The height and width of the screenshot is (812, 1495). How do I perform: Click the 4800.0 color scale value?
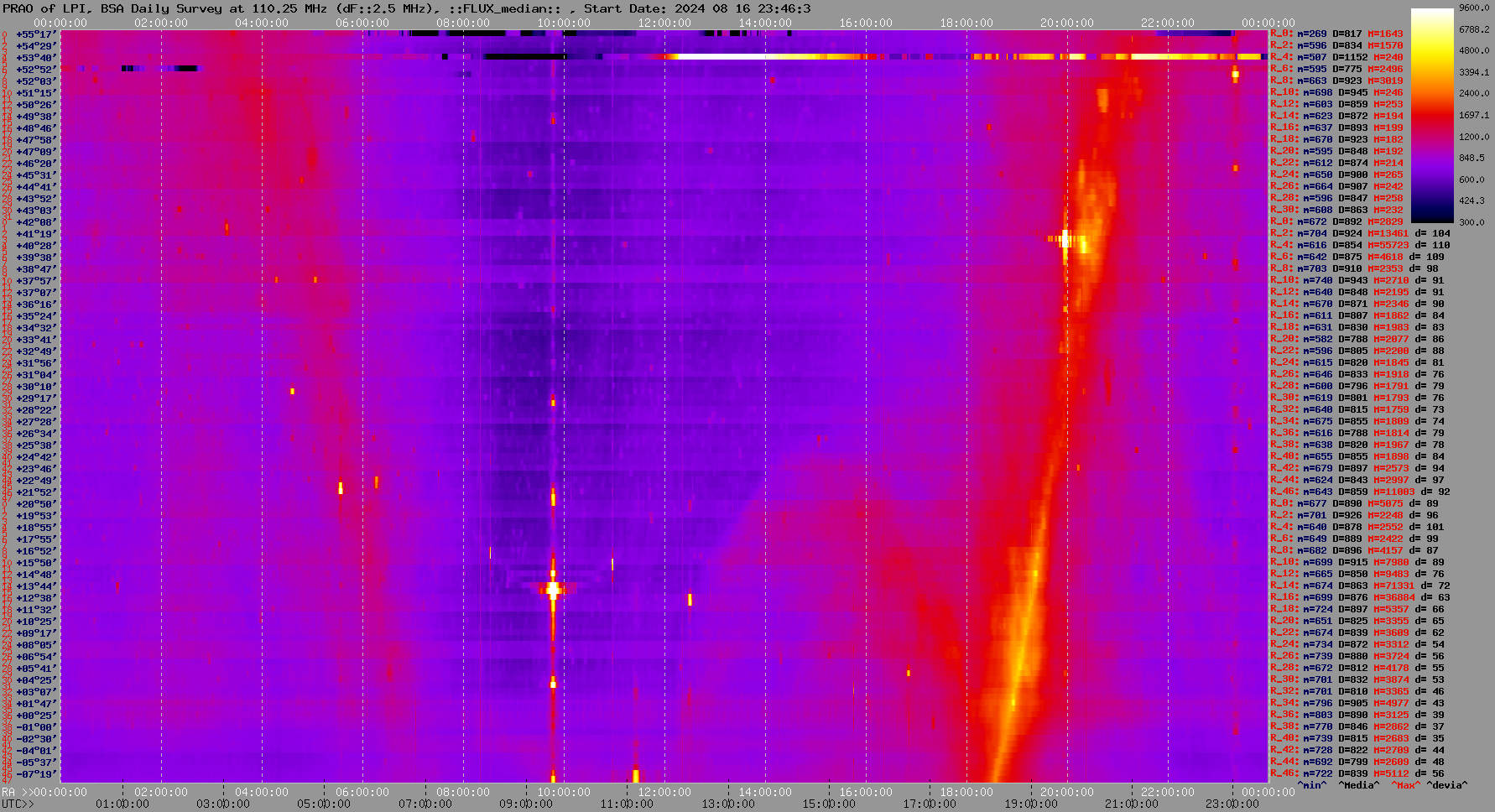click(x=1474, y=50)
